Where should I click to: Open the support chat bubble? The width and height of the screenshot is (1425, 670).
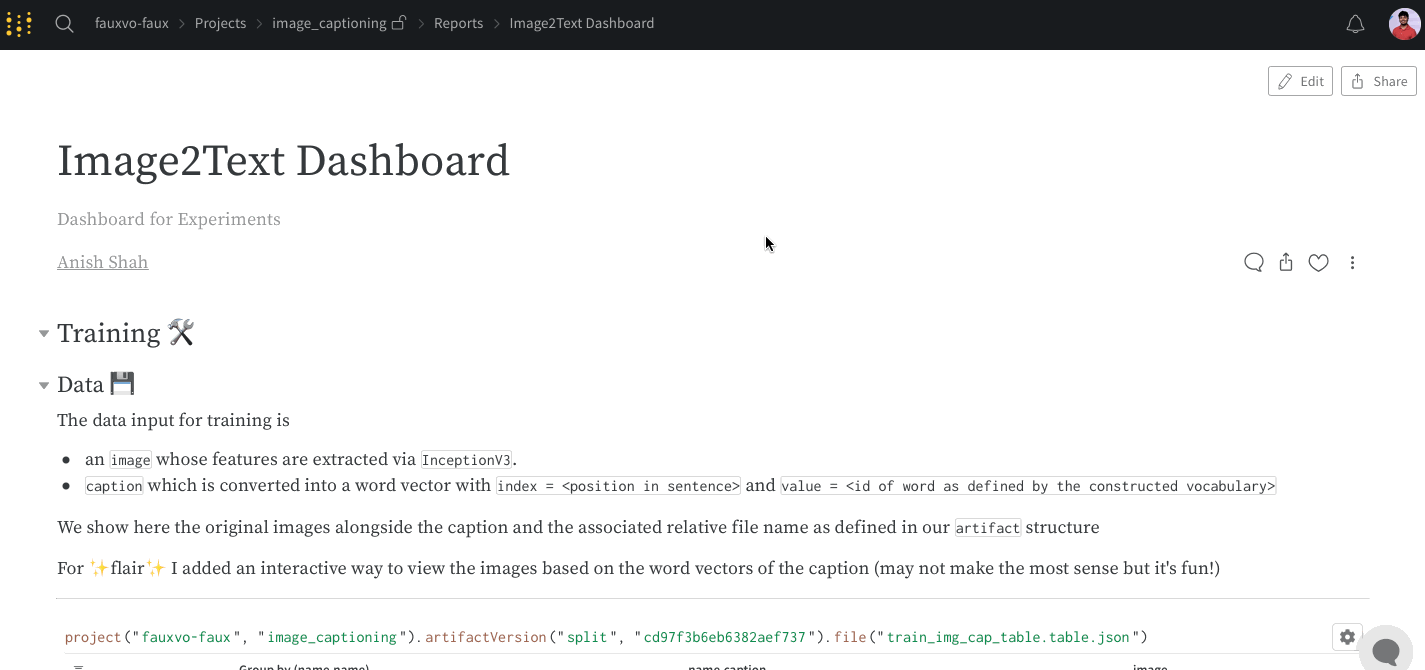pos(1386,649)
